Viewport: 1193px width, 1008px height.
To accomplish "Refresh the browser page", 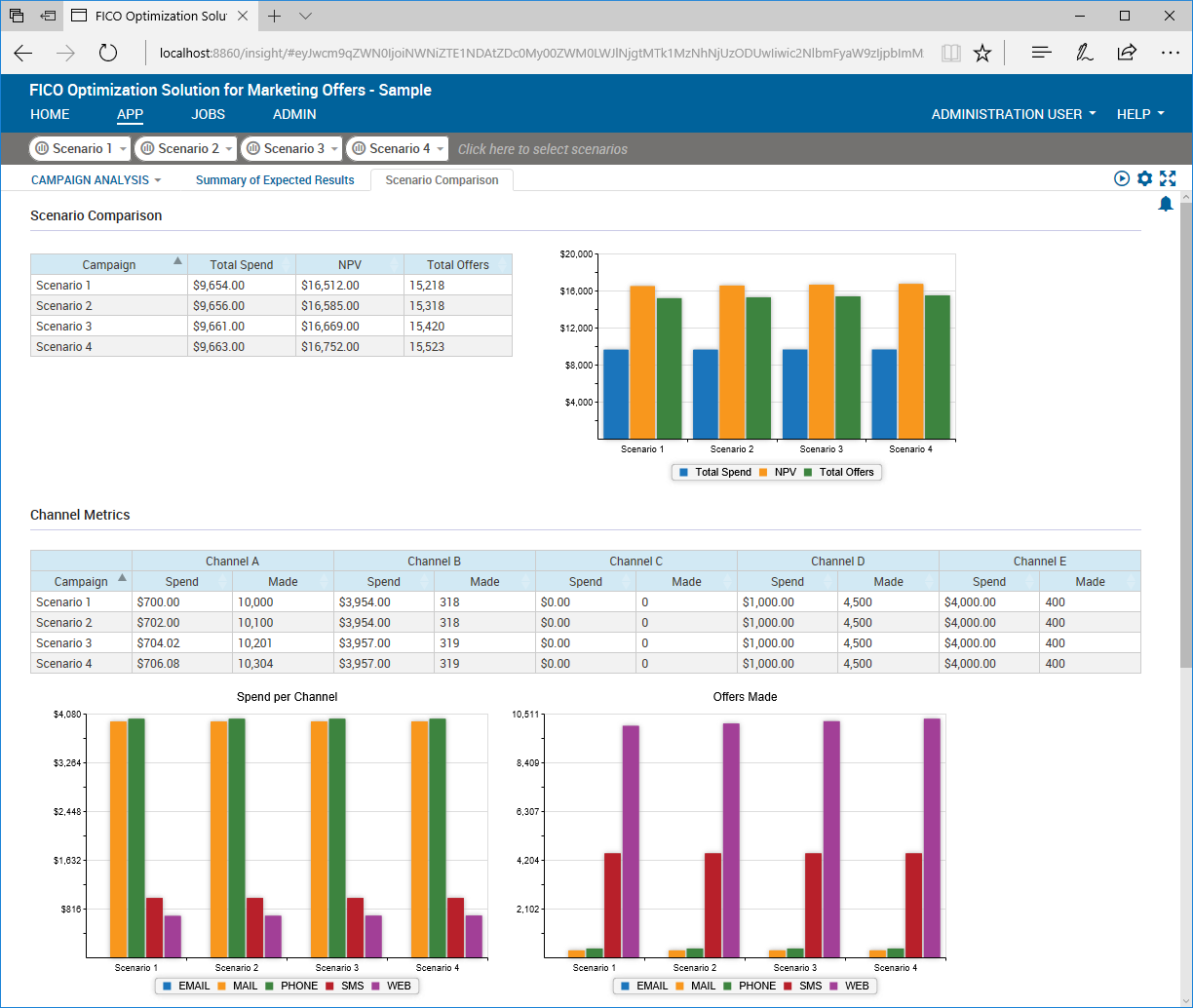I will (x=108, y=53).
